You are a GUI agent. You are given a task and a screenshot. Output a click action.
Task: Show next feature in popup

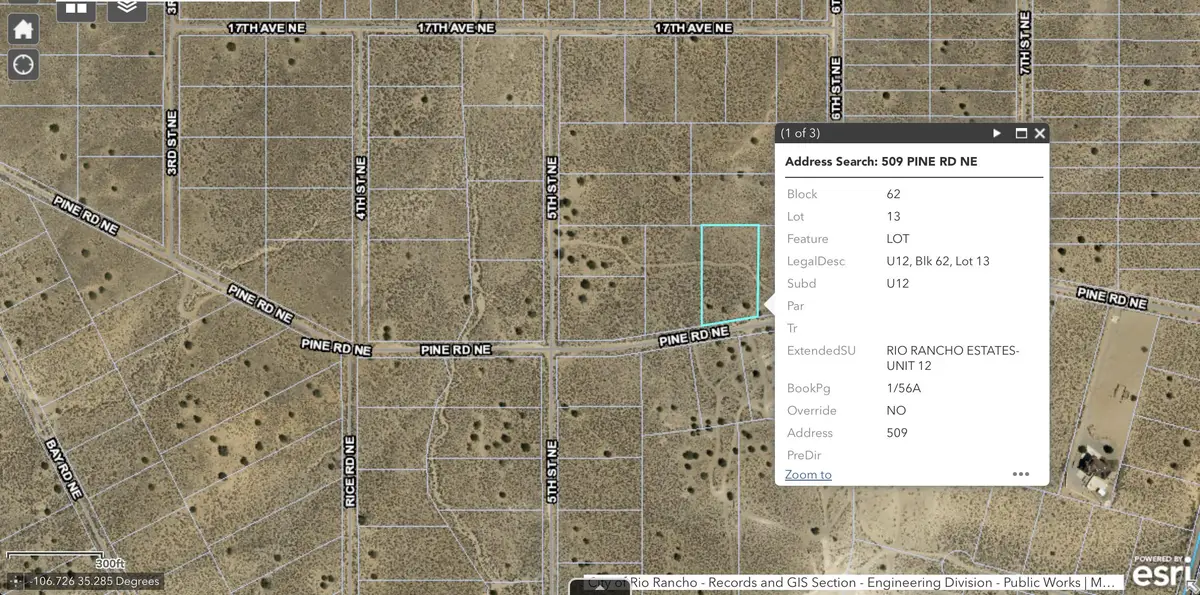click(997, 133)
